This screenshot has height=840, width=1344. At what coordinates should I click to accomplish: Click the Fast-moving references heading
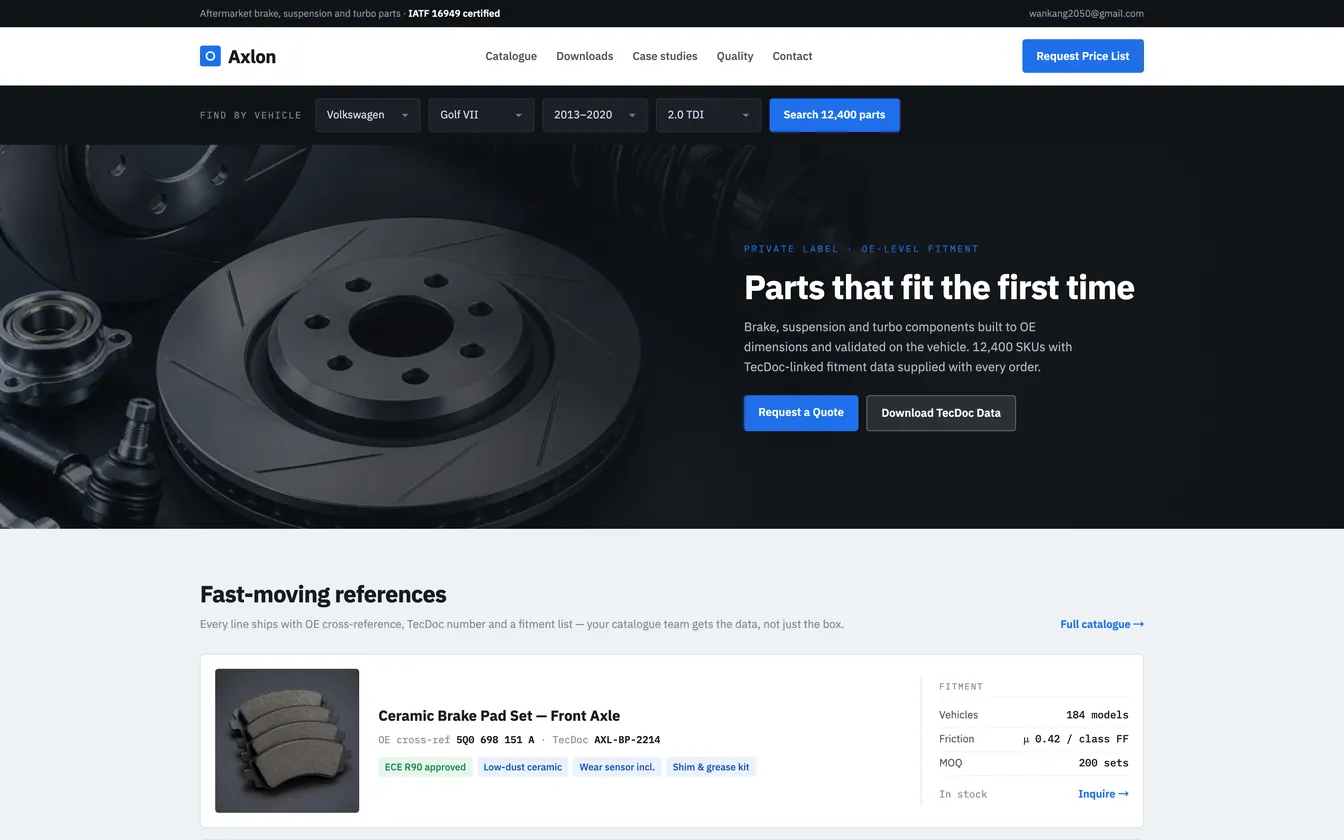coord(323,594)
